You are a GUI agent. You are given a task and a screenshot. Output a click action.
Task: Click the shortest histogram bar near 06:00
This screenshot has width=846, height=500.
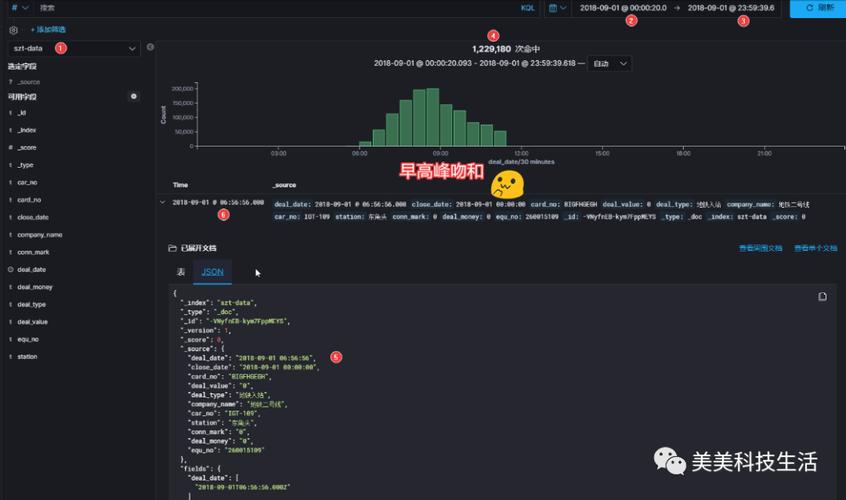click(365, 143)
